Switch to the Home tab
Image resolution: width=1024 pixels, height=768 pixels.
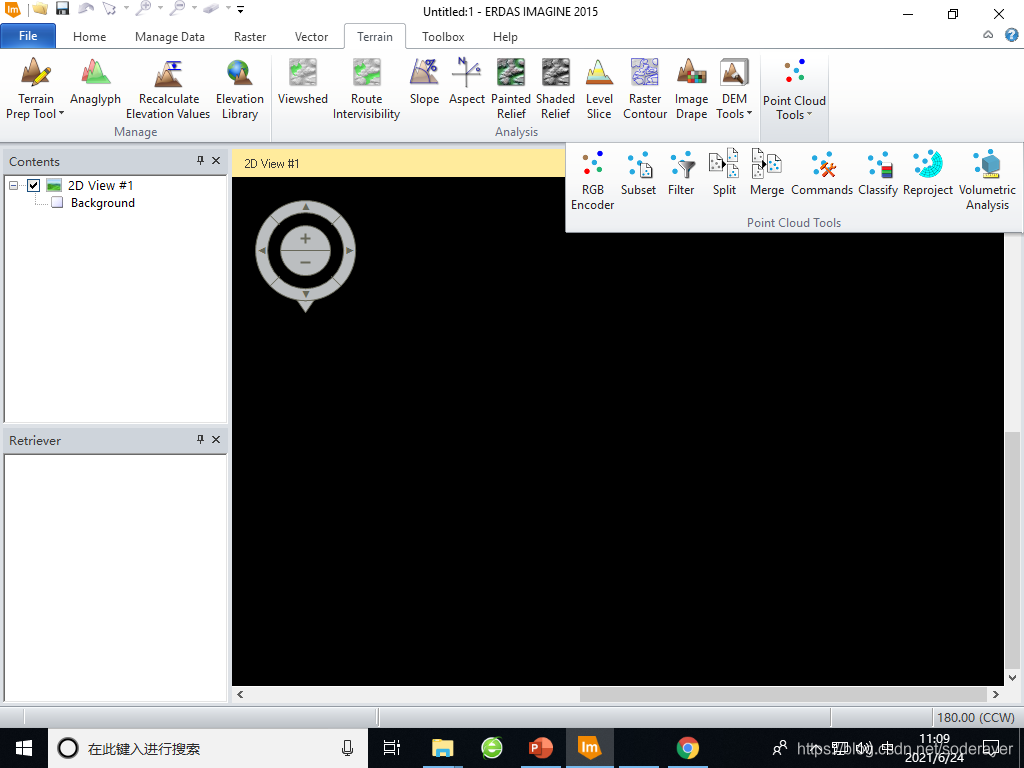tap(89, 37)
